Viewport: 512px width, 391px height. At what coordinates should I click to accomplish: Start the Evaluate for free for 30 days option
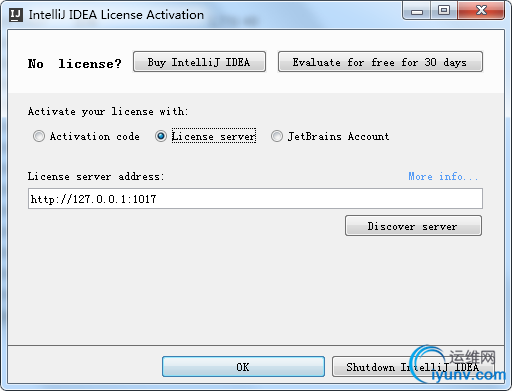tap(380, 62)
